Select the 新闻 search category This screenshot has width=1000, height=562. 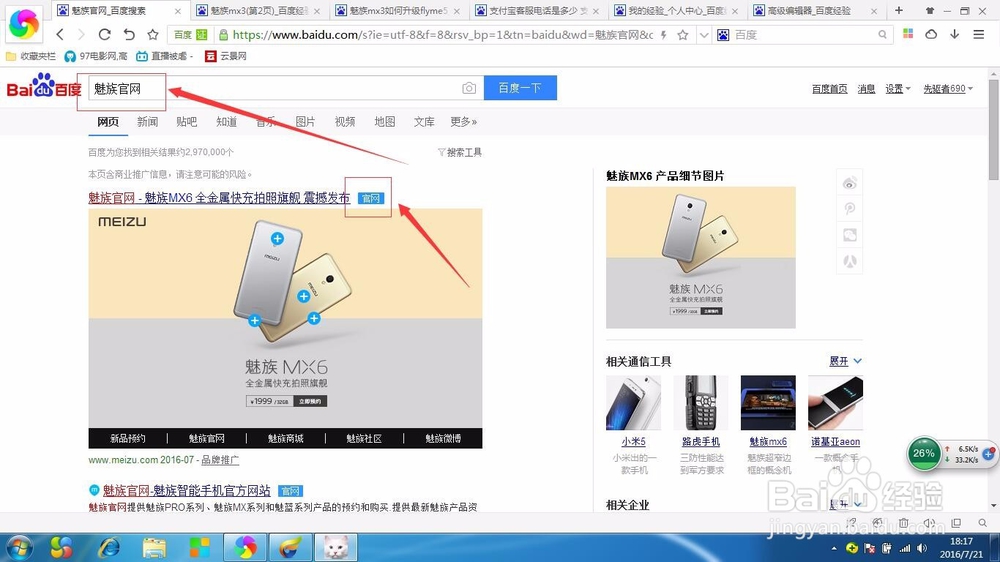pos(147,121)
